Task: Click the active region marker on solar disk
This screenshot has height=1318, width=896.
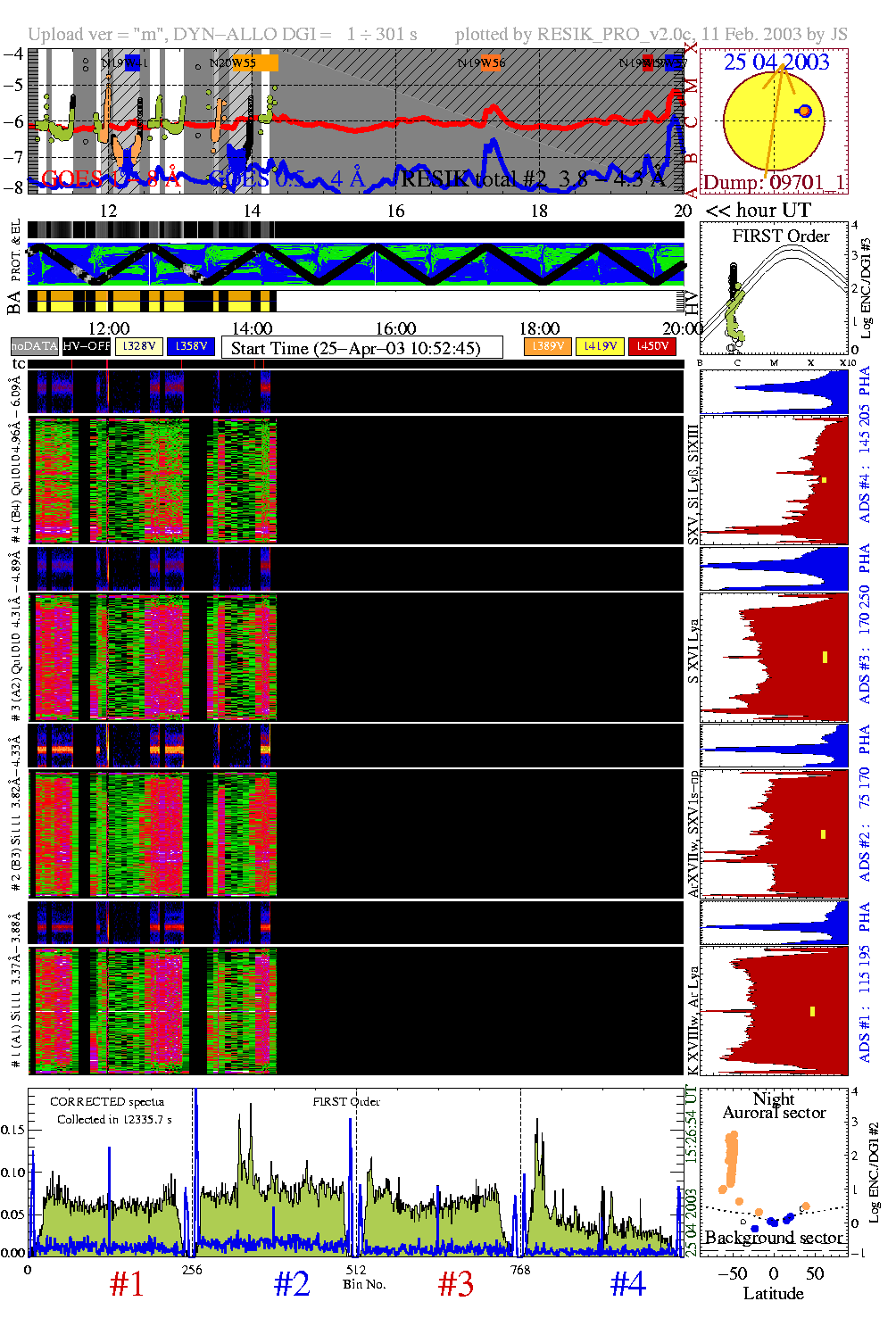Action: [805, 111]
